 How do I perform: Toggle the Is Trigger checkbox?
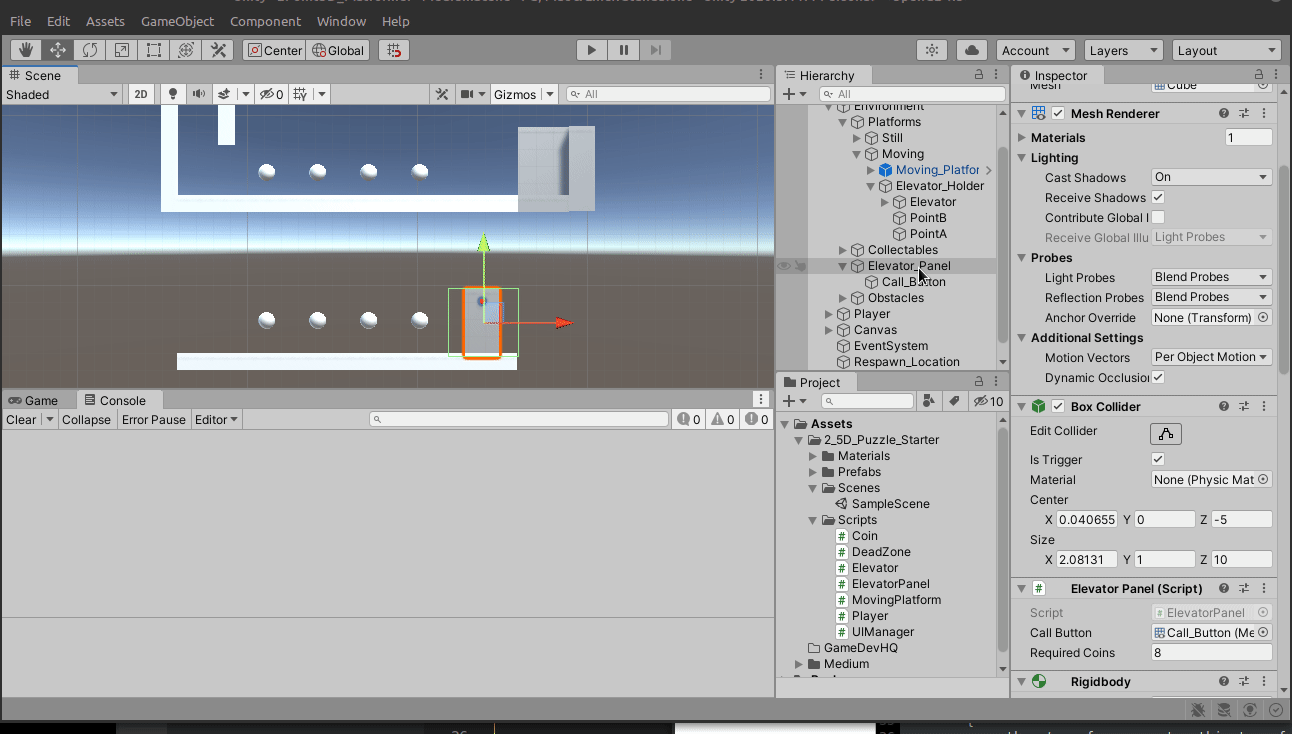[1158, 459]
